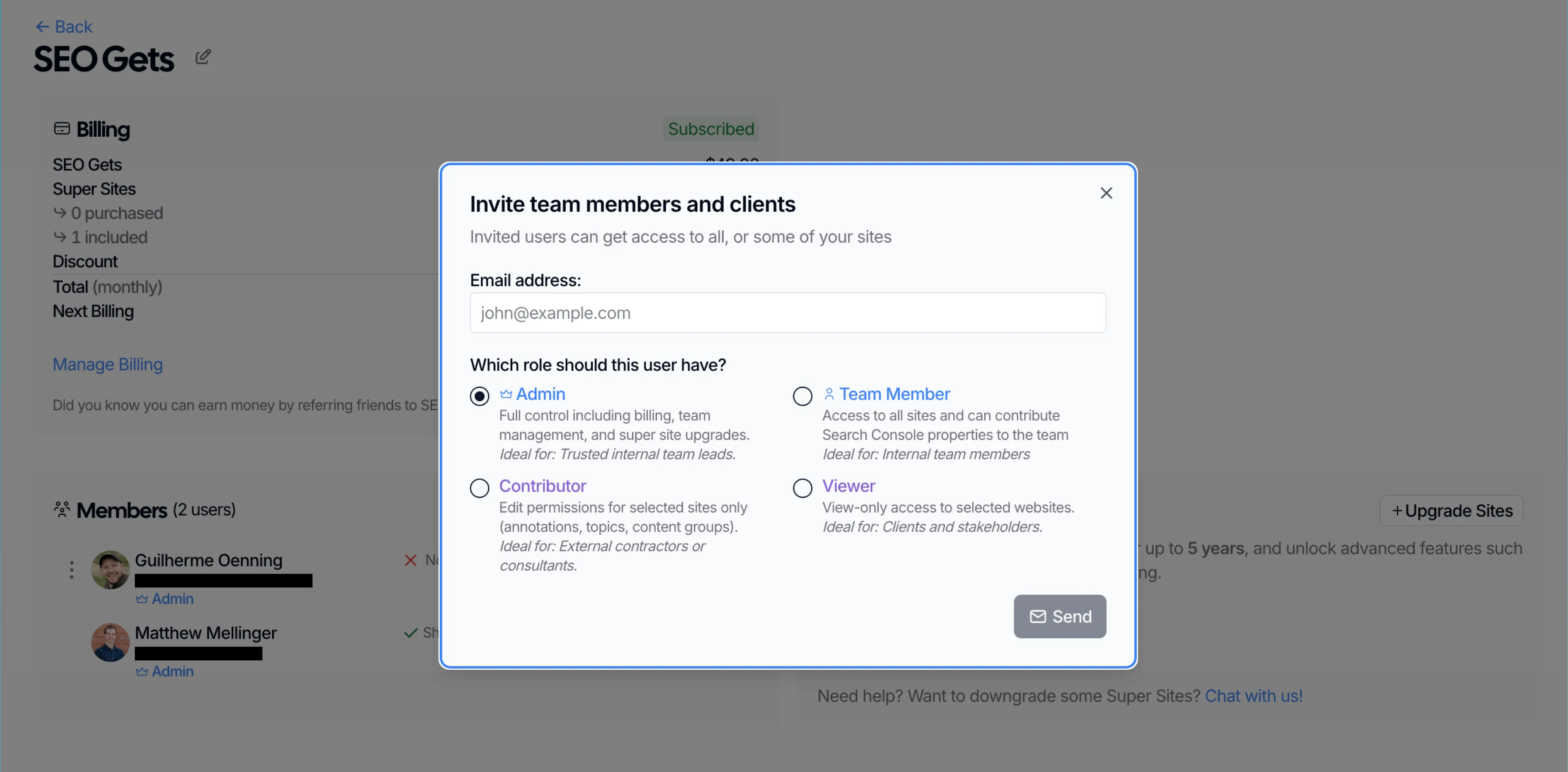The image size is (1568, 772).
Task: Click the crown icon next to Admin role option
Action: click(506, 393)
